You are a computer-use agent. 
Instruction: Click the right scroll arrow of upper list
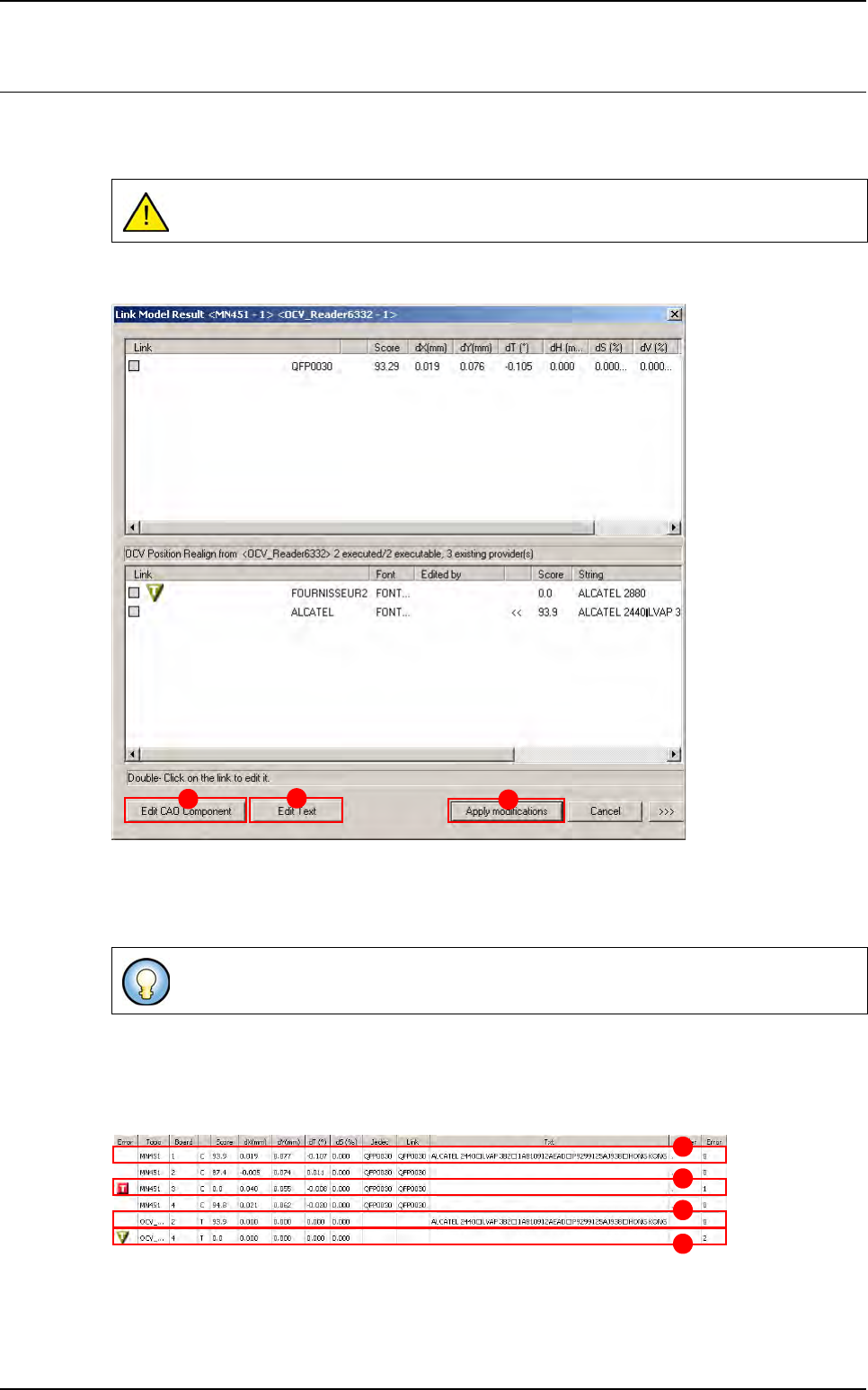(675, 527)
